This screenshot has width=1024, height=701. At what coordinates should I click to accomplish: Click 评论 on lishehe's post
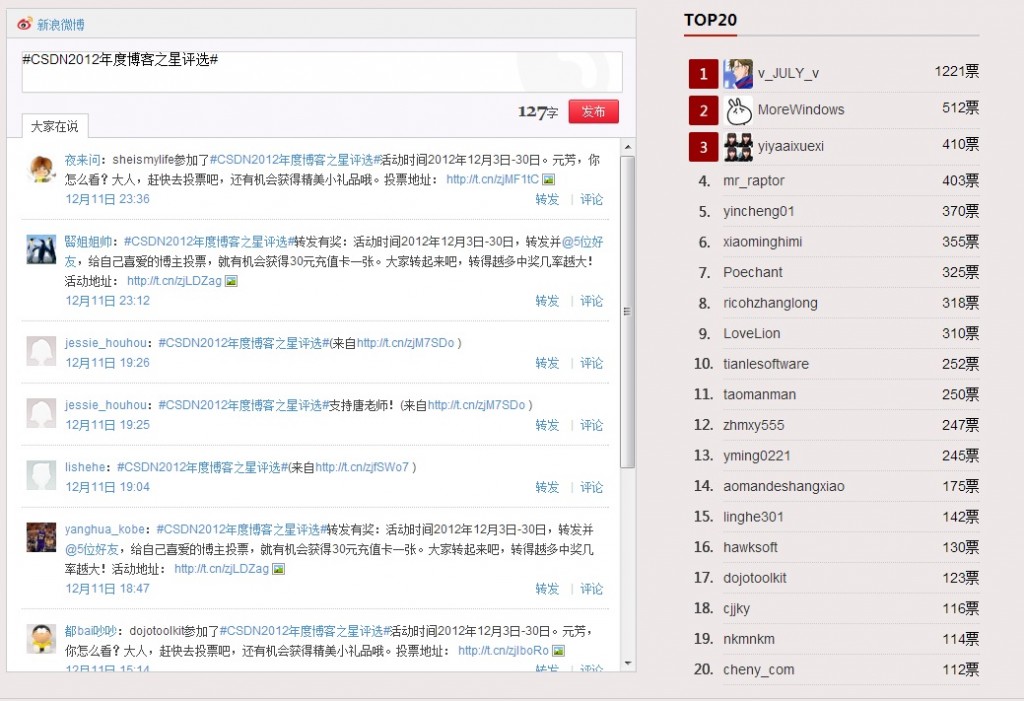pos(592,488)
